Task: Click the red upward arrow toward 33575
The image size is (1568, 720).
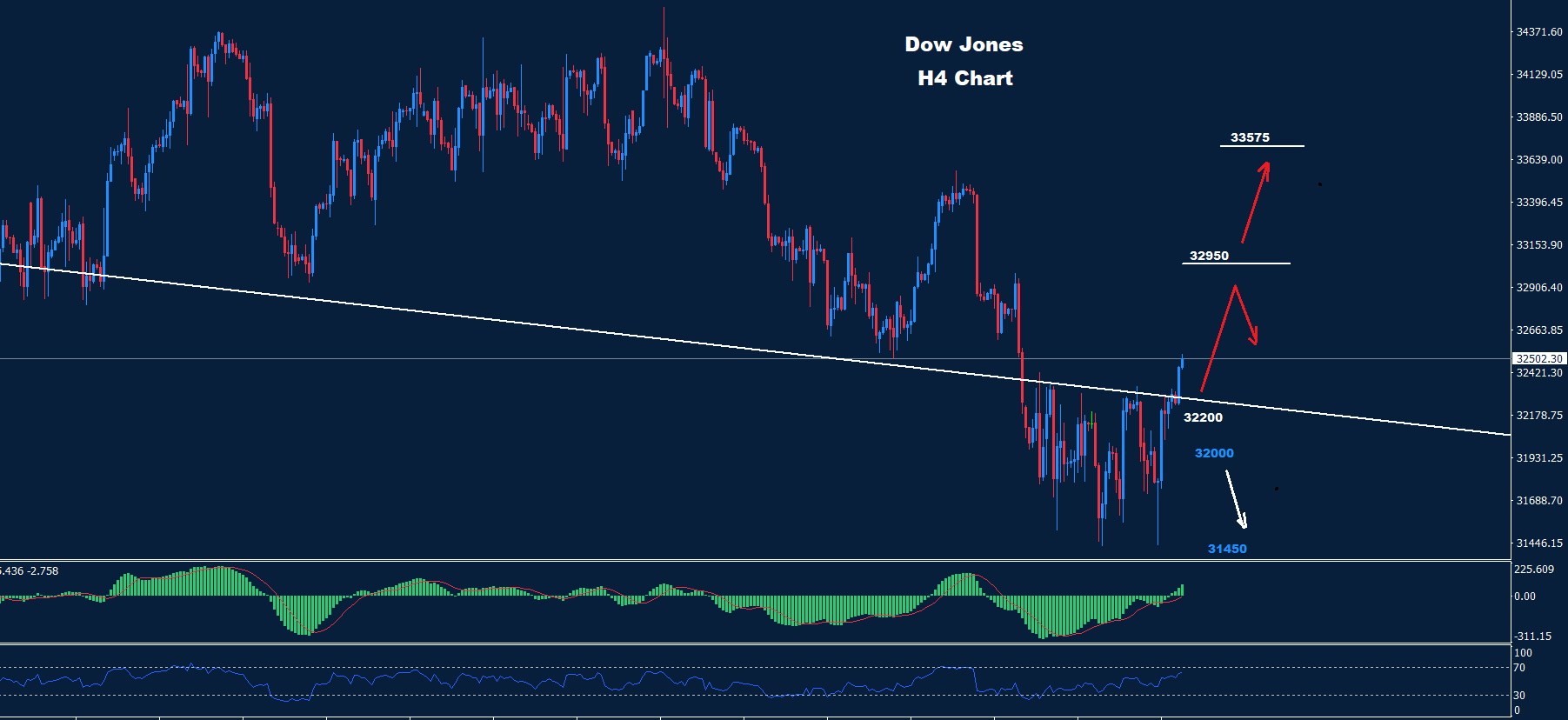Action: tap(1254, 204)
